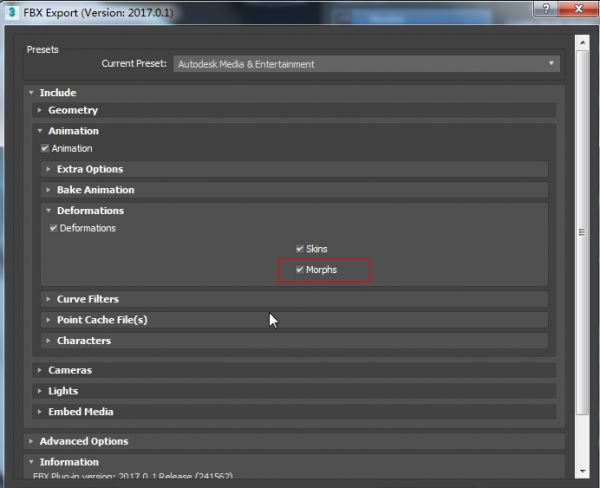
Task: Click the Current Preset label
Action: click(134, 64)
